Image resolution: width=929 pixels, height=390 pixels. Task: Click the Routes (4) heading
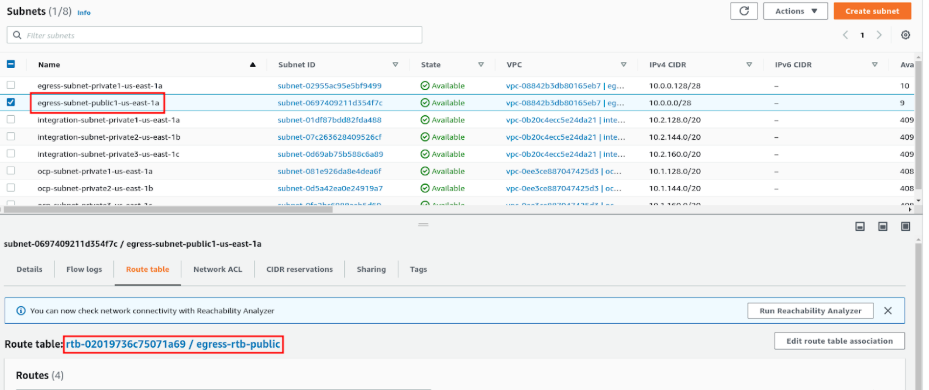pos(39,375)
